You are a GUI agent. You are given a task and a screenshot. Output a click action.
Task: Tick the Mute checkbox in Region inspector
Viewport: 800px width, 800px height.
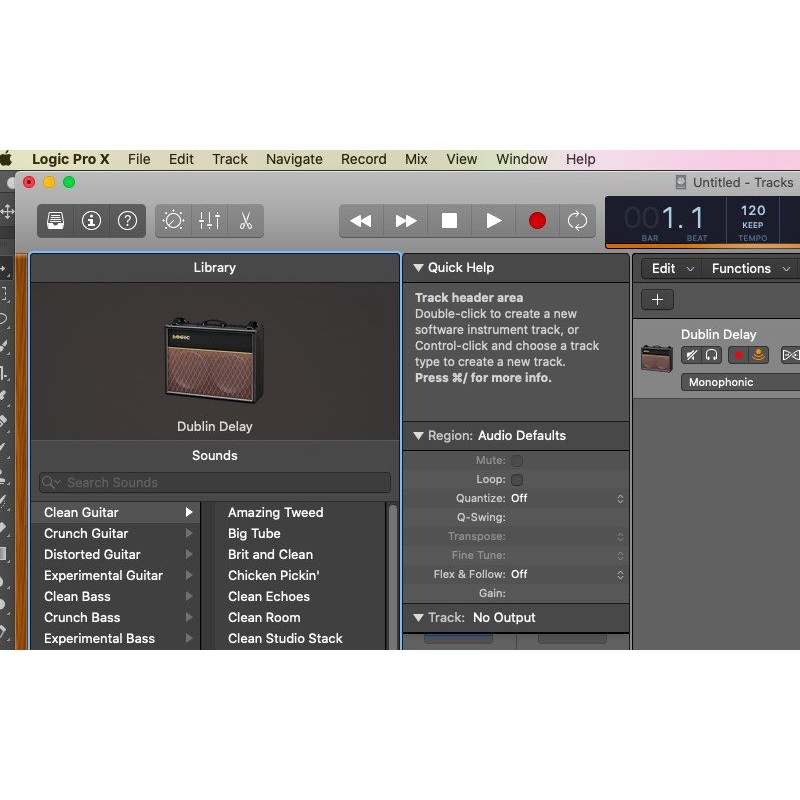[517, 461]
